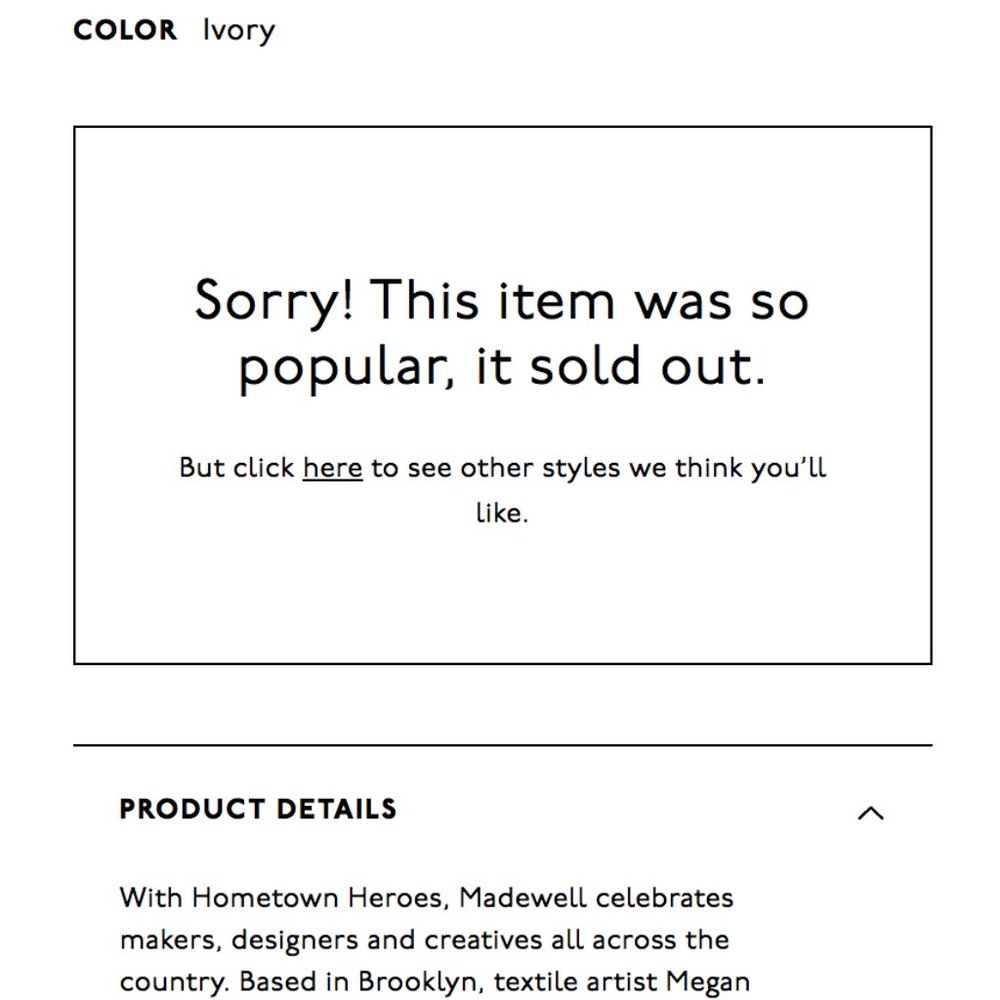Viewport: 1000px width, 1000px height.
Task: Click the words "But click" before the link
Action: click(236, 468)
